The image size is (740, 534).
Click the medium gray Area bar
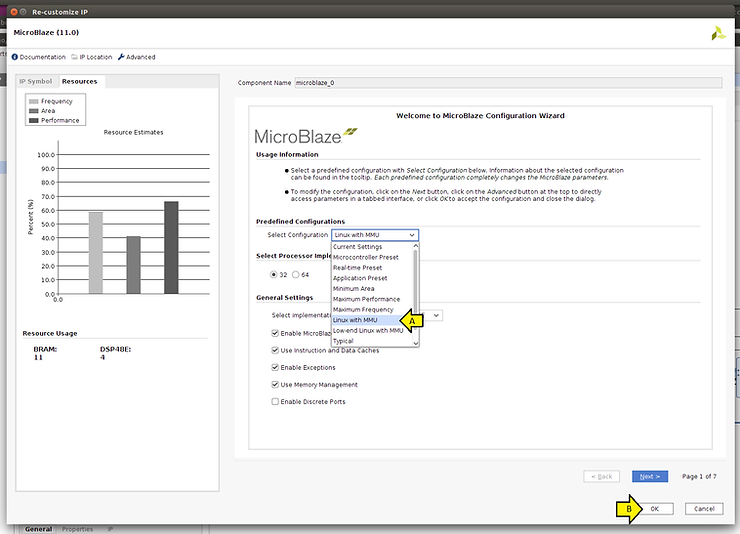click(134, 265)
